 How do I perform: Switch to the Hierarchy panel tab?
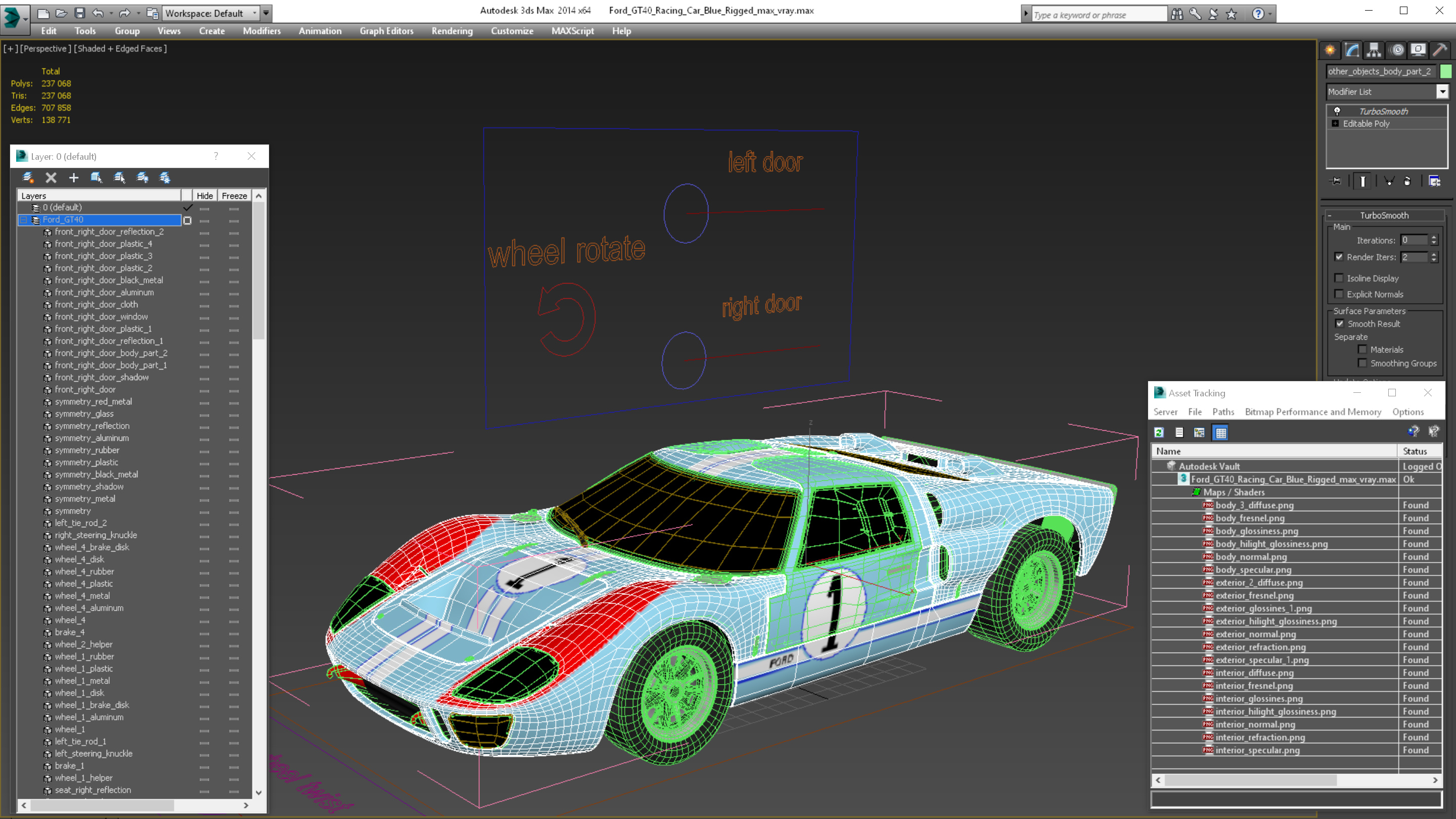coord(1374,51)
